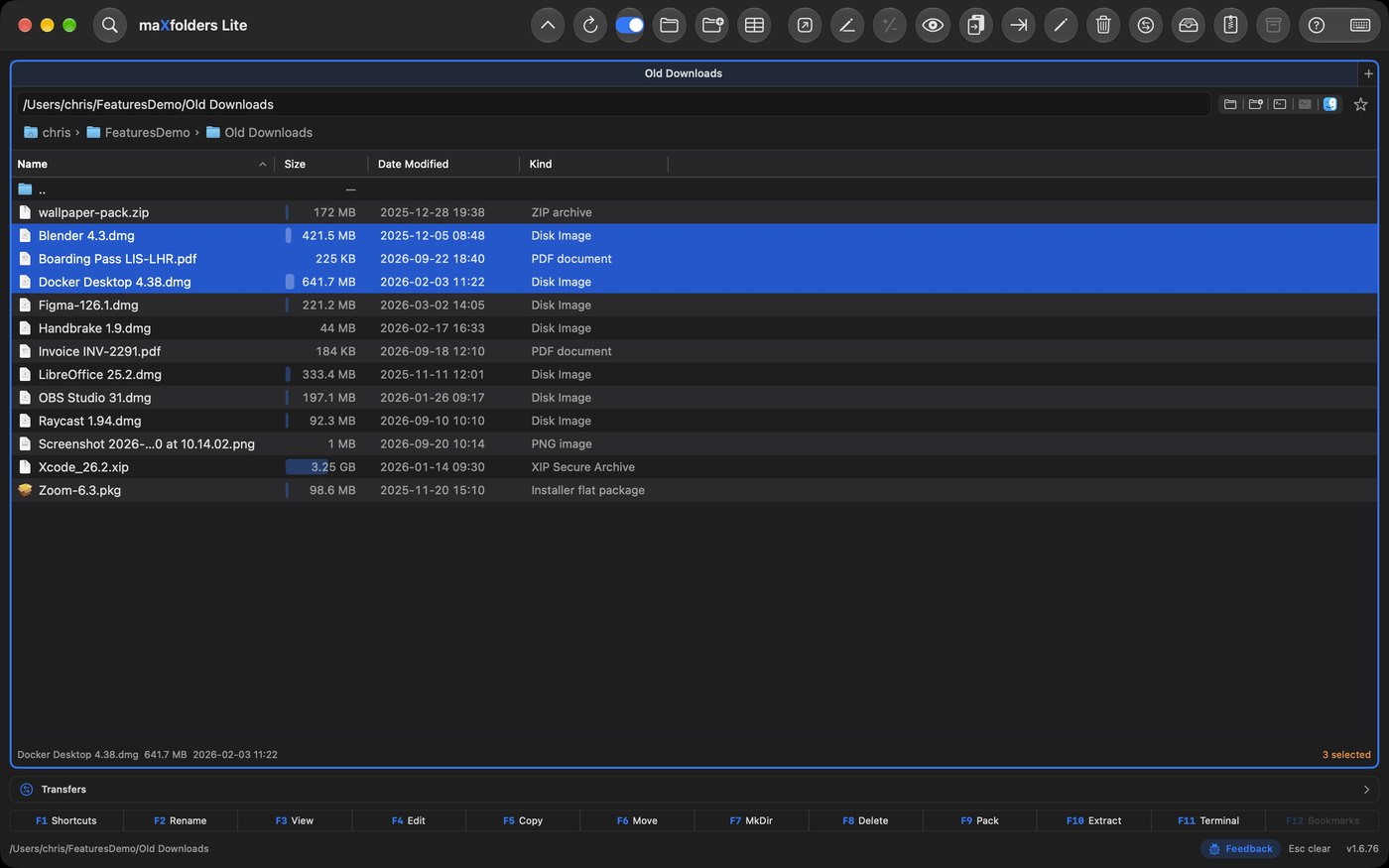1389x868 pixels.
Task: Click F4 Edit button
Action: (x=409, y=820)
